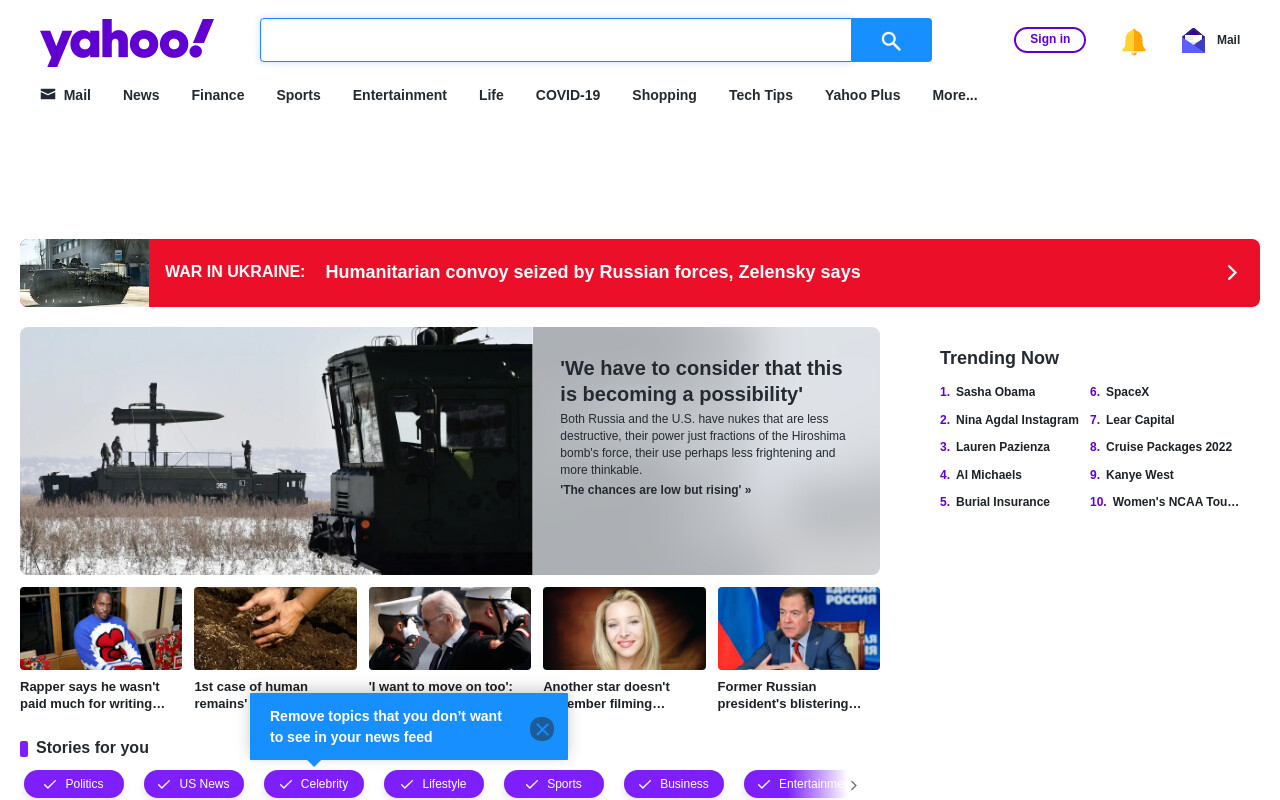Image resolution: width=1280 pixels, height=800 pixels.
Task: Open the Life section
Action: [491, 95]
